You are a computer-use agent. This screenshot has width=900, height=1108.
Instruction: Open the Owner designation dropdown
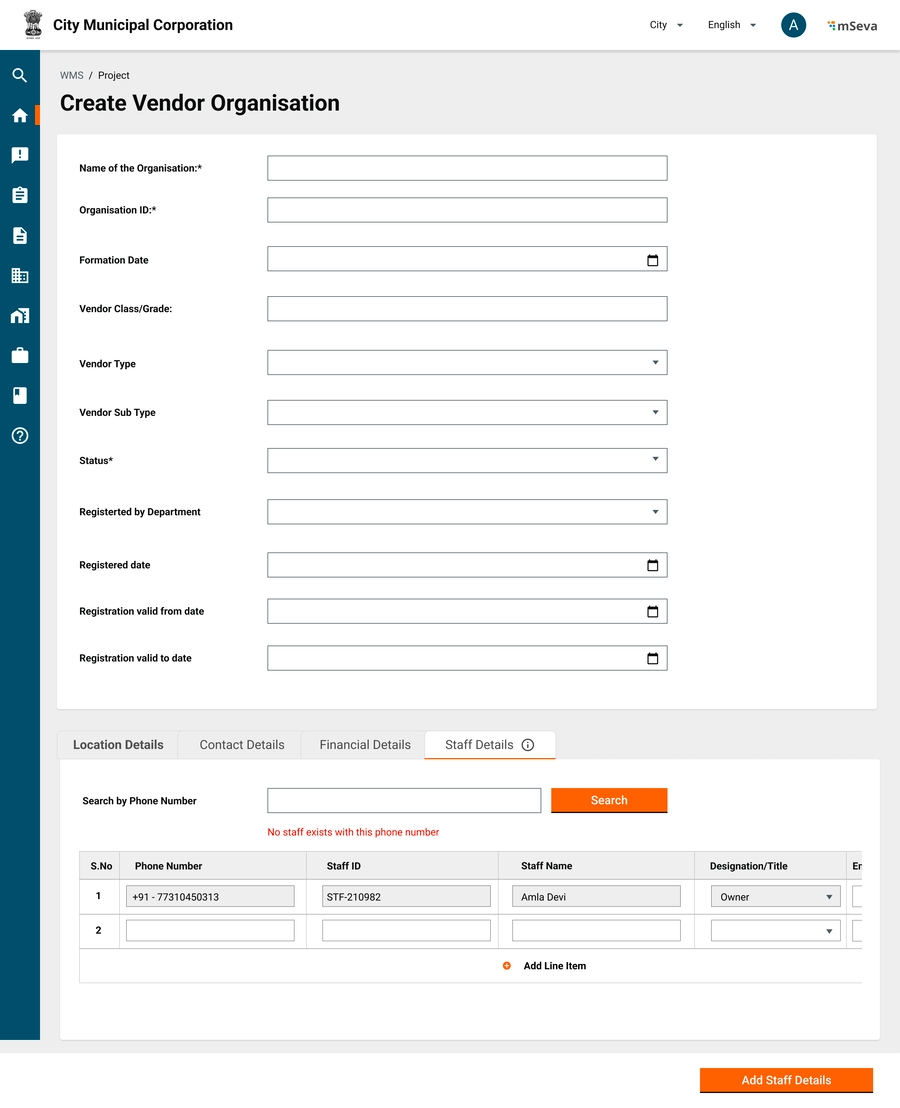tap(775, 897)
